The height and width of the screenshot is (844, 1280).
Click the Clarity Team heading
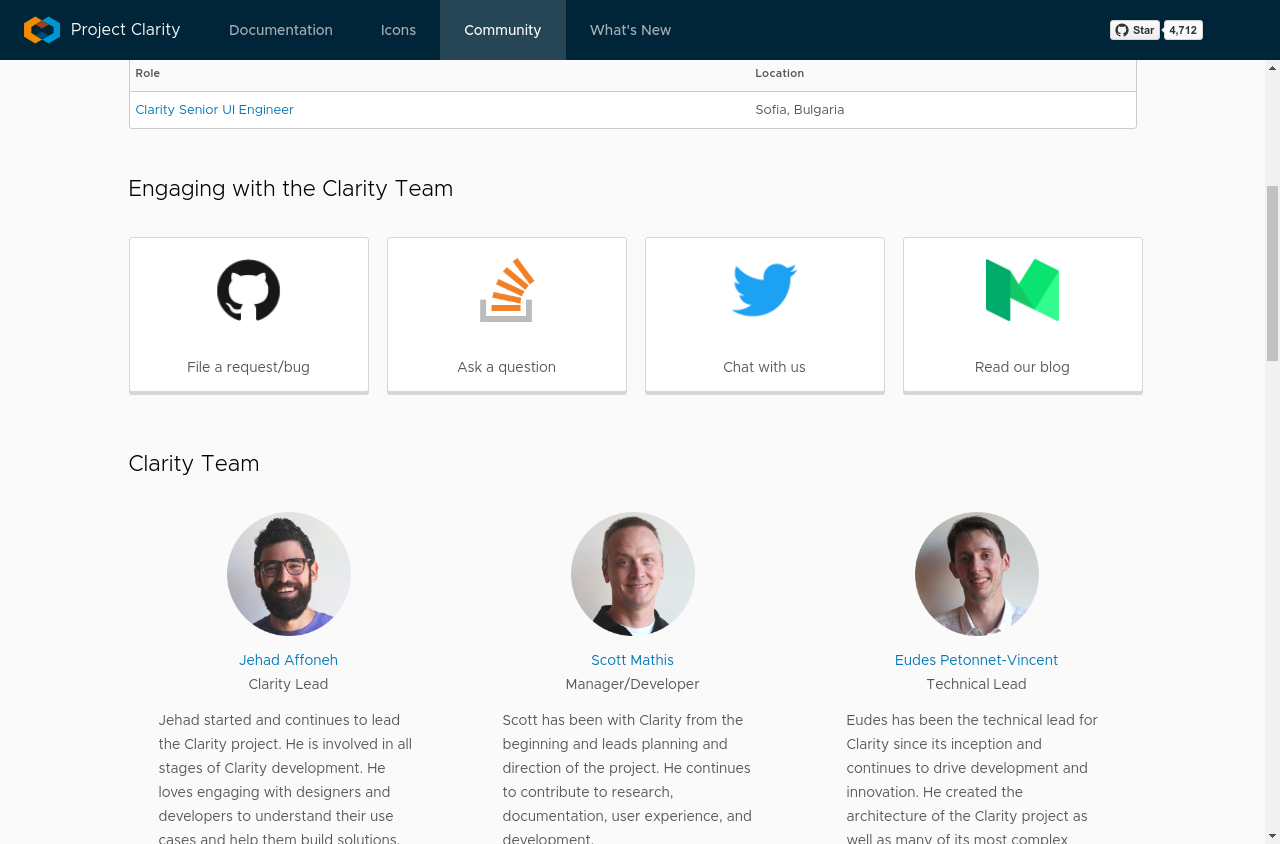point(194,464)
